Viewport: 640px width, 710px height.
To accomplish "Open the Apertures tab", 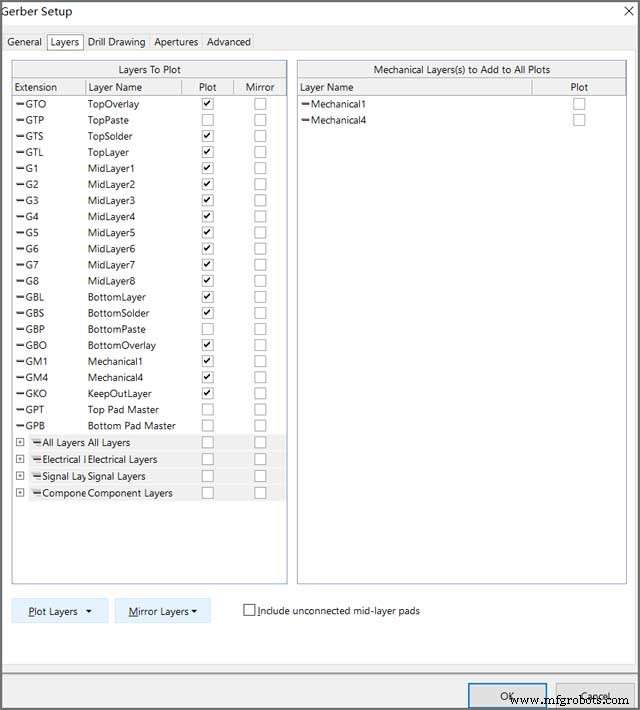I will pyautogui.click(x=176, y=42).
